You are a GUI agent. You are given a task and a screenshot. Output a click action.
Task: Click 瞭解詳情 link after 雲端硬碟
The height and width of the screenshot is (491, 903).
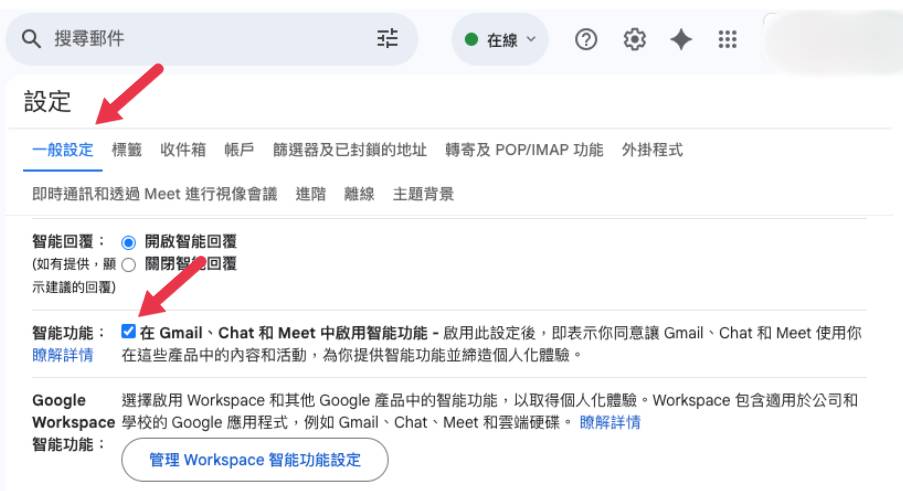click(610, 423)
